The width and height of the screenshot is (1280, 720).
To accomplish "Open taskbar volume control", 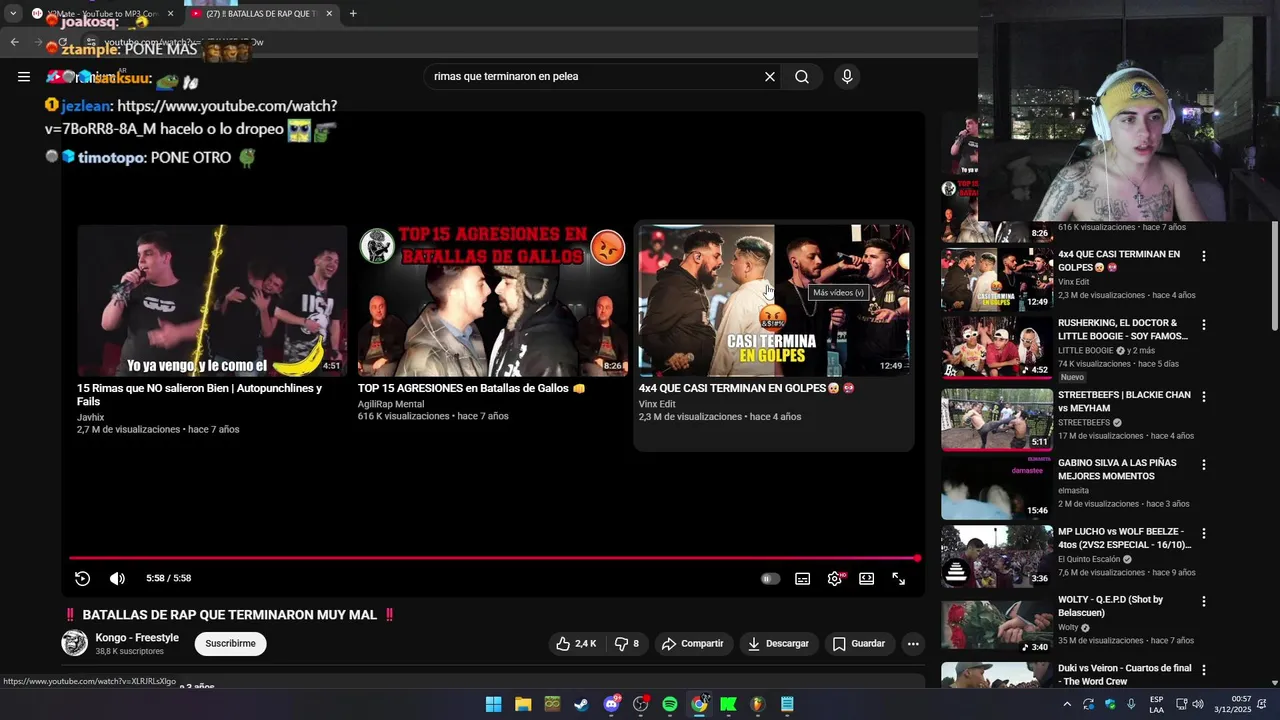I will (1198, 704).
